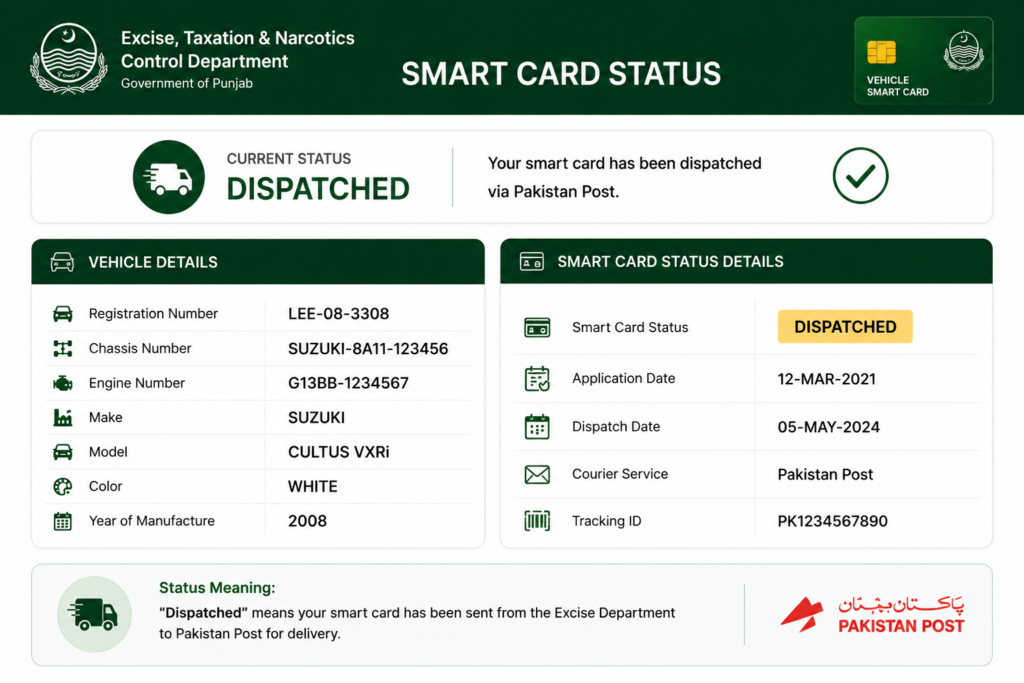Click the barcode icon beside Tracking ID

coord(537,520)
